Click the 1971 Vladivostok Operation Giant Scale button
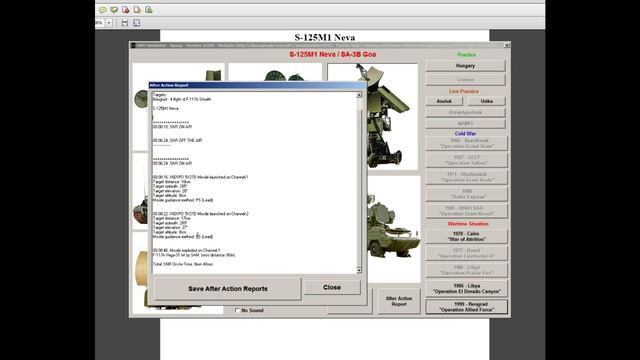 pyautogui.click(x=467, y=177)
